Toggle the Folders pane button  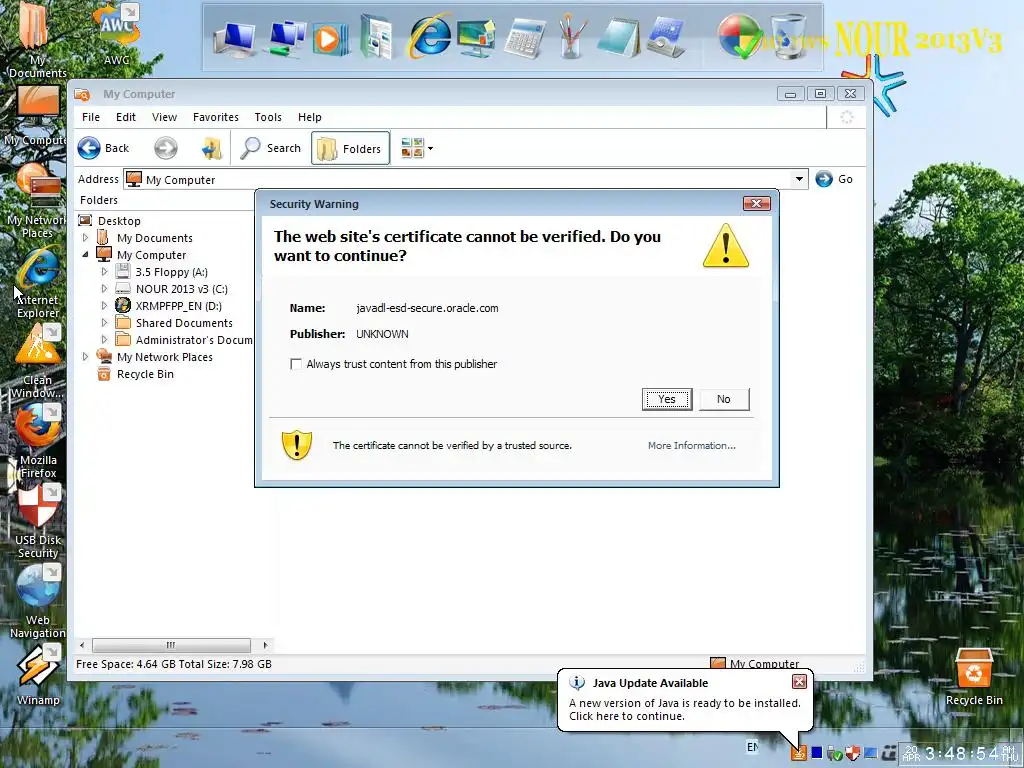coord(351,148)
